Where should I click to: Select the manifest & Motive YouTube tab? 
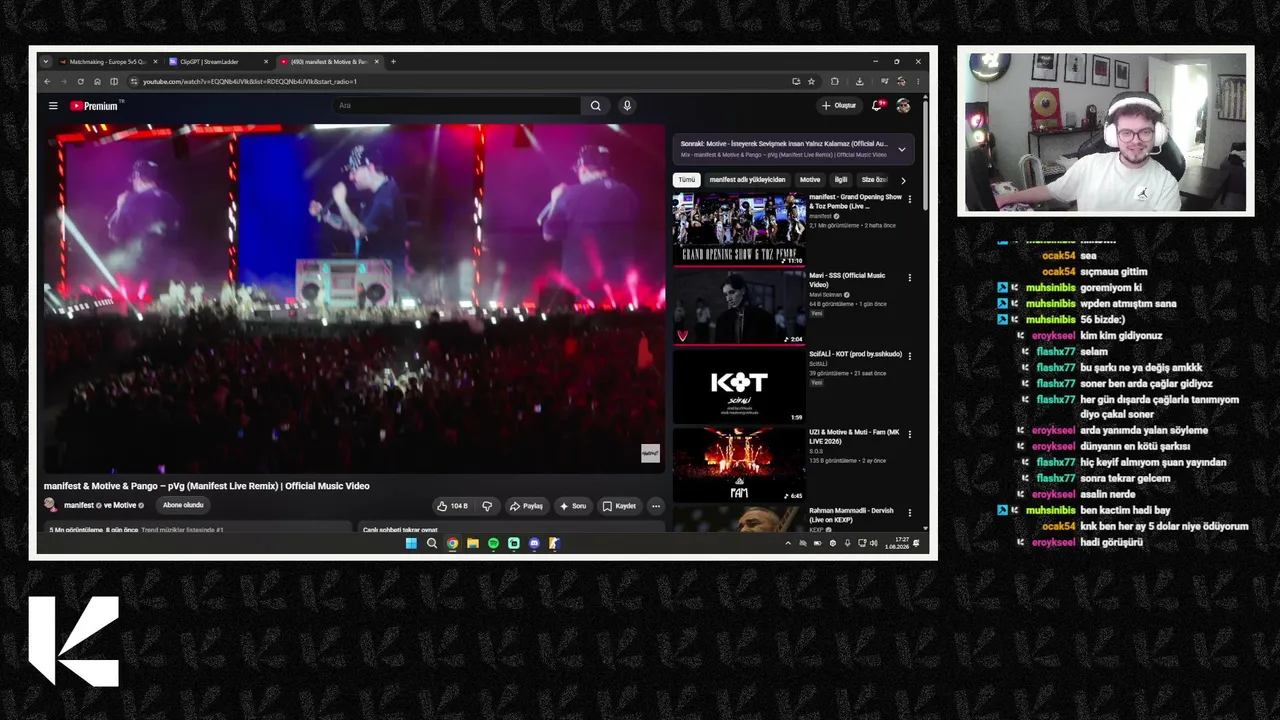click(328, 62)
